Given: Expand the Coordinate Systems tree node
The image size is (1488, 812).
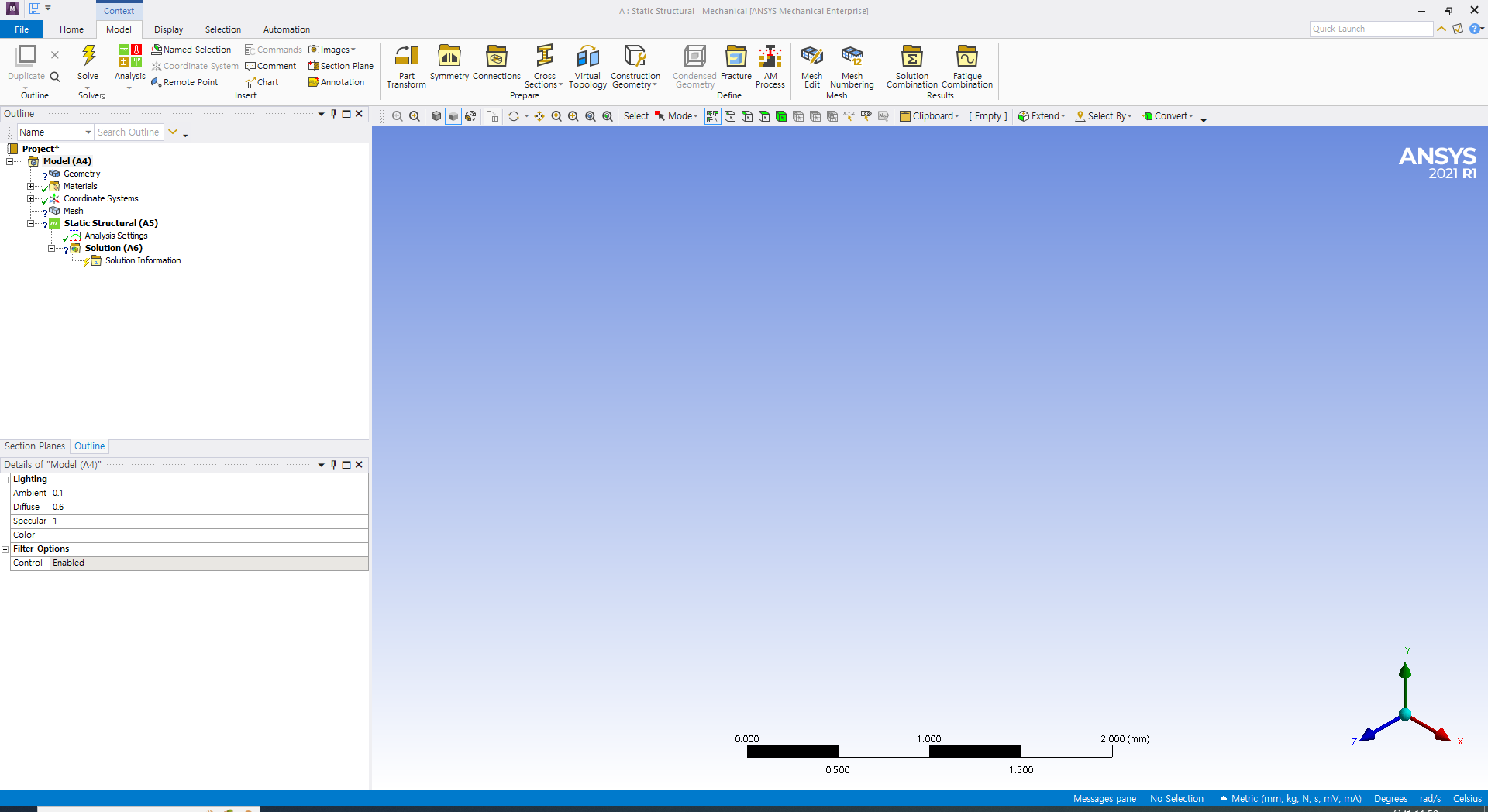Looking at the screenshot, I should coord(30,198).
